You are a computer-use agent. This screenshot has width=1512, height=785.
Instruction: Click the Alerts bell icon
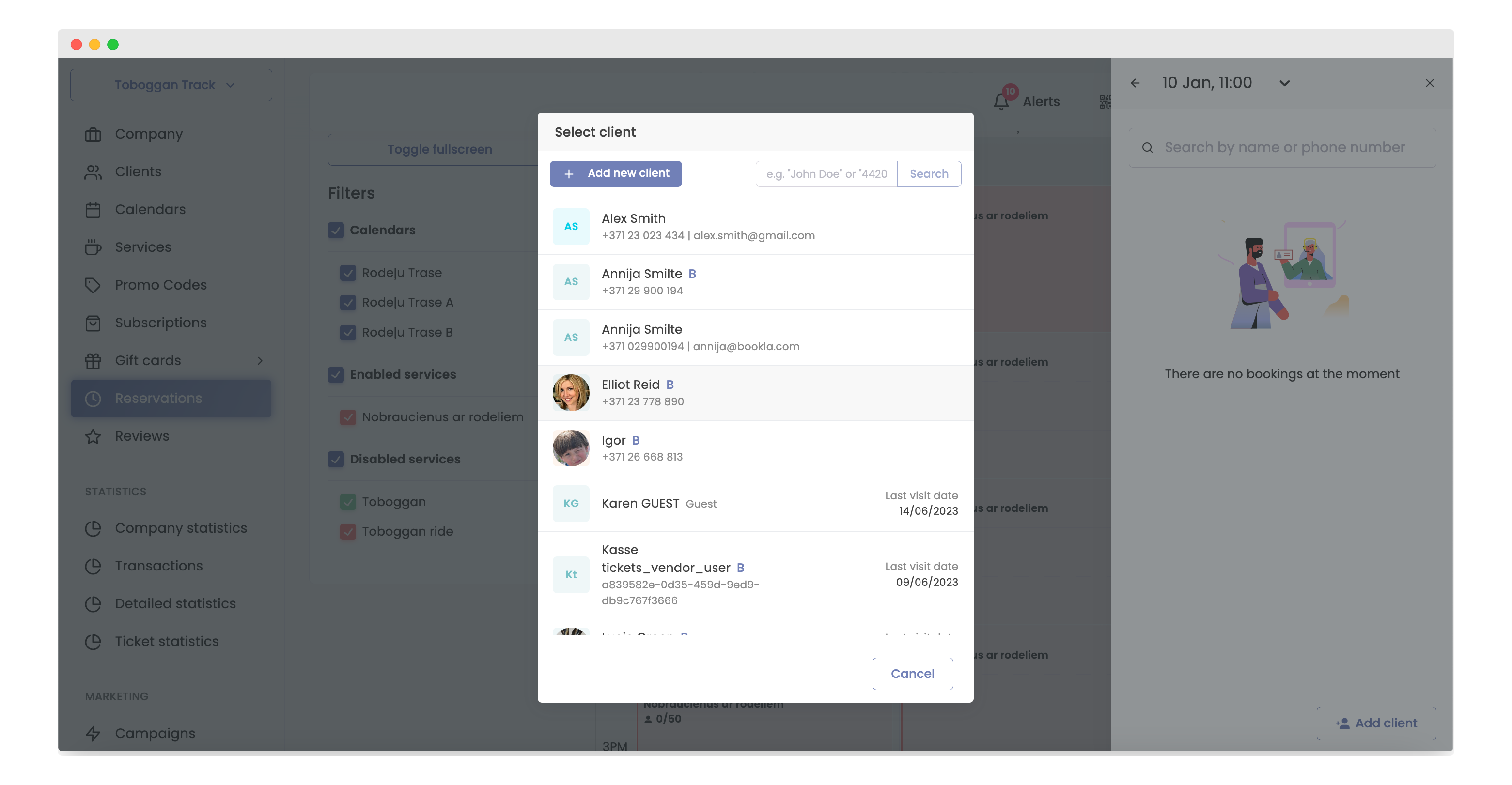(x=1001, y=102)
